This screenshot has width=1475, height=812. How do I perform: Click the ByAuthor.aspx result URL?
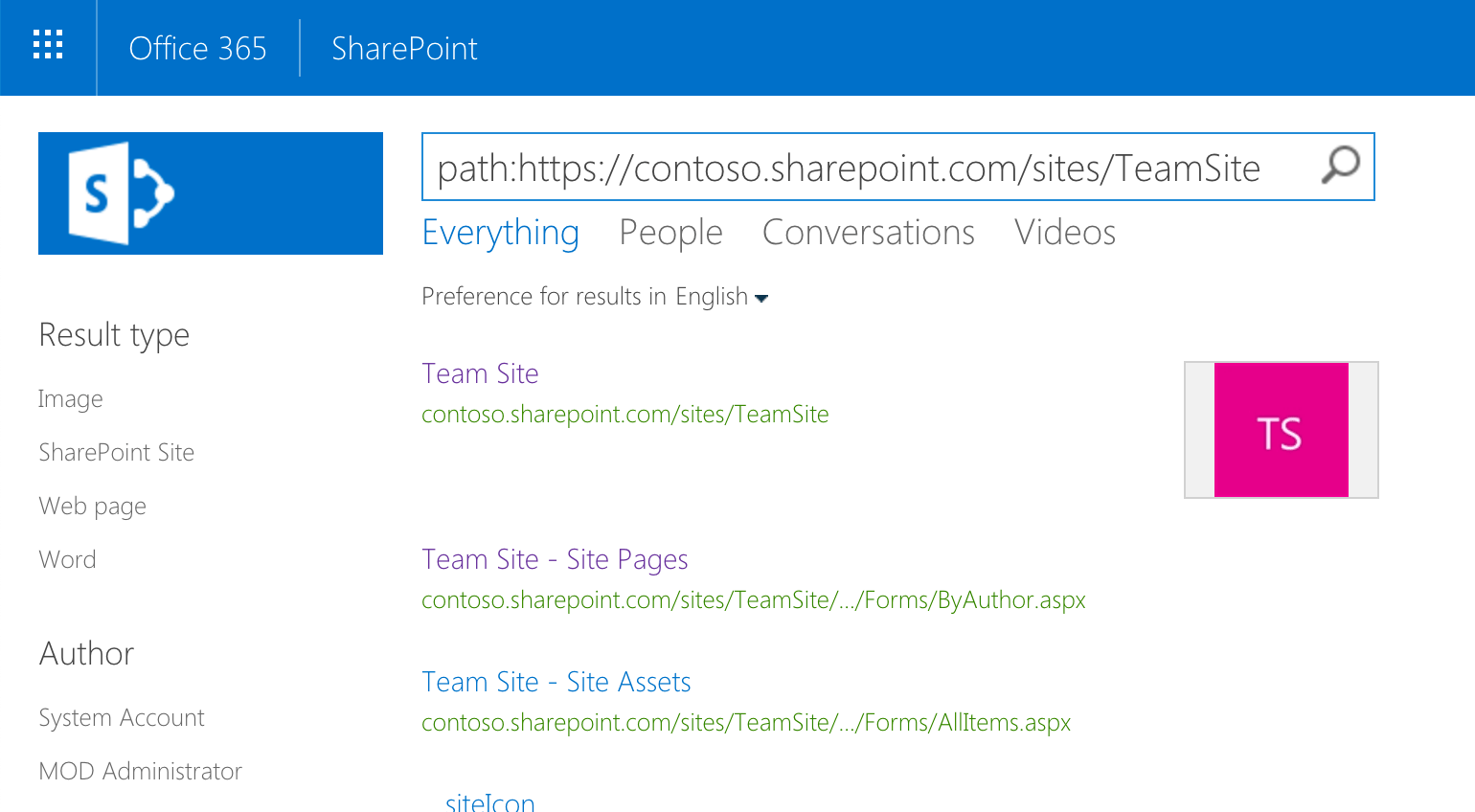pos(754,600)
